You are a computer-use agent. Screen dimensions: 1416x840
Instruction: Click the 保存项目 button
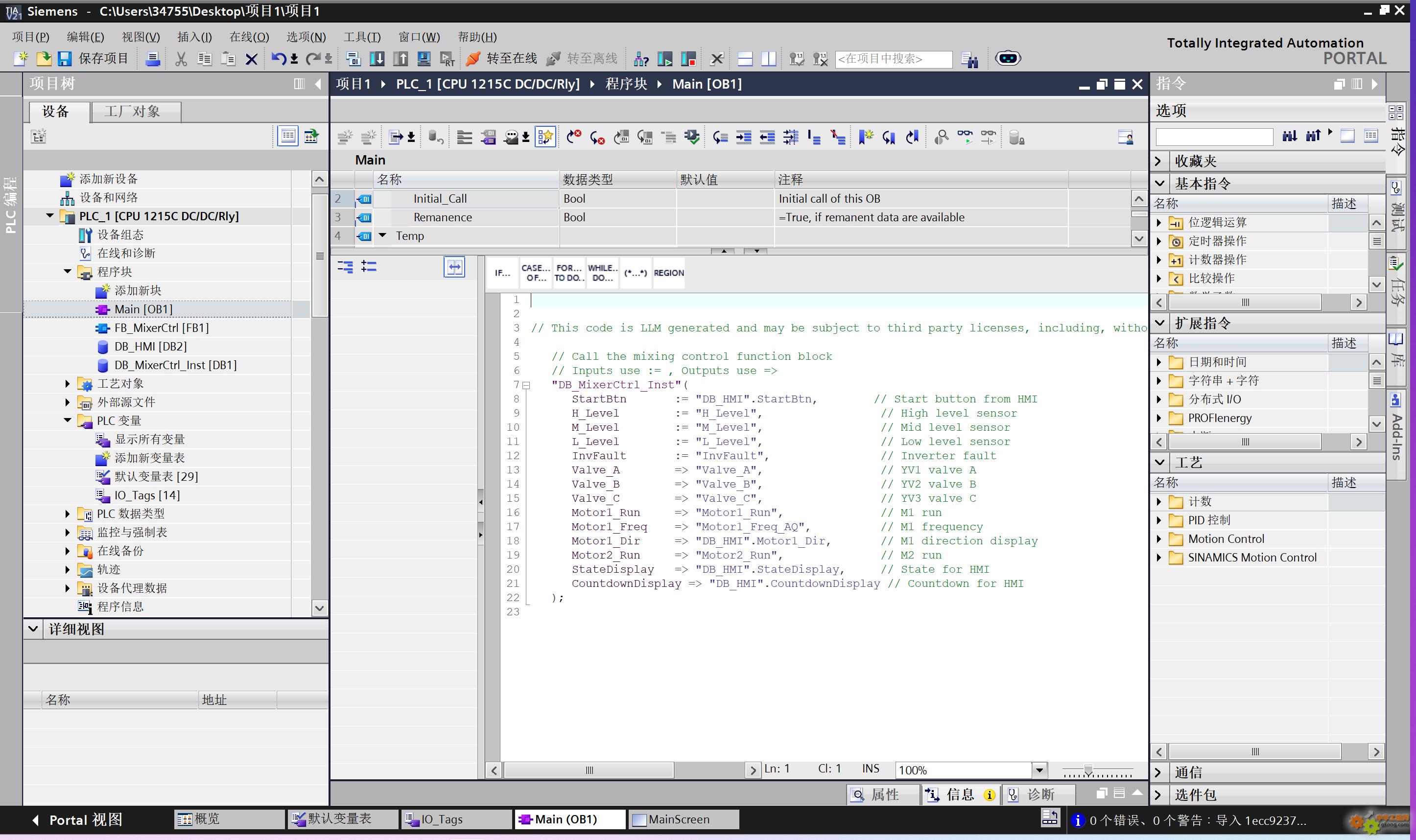(x=93, y=58)
